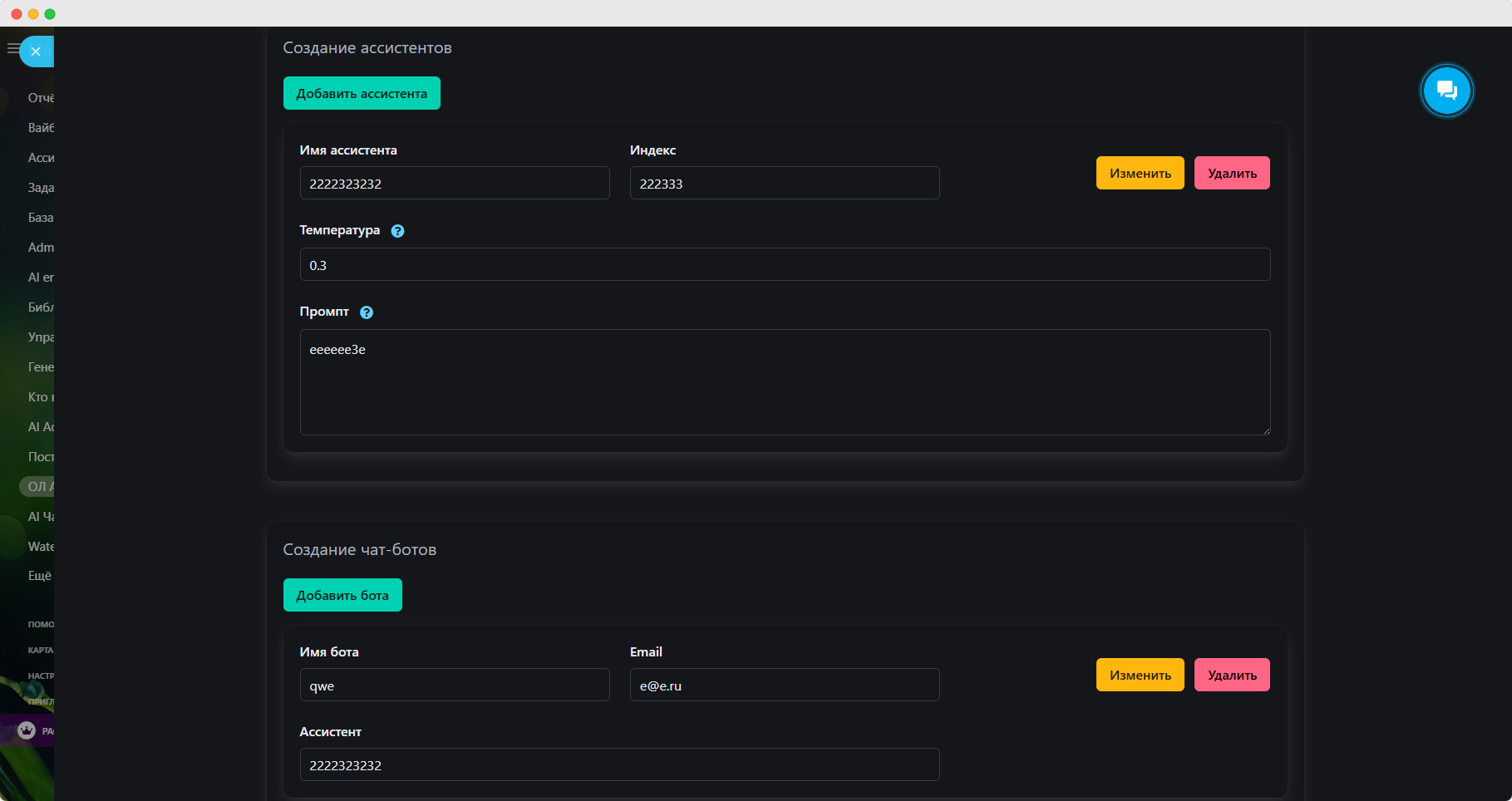Click the НАСТР… link in sidebar footer
This screenshot has width=1512, height=801.
point(41,676)
